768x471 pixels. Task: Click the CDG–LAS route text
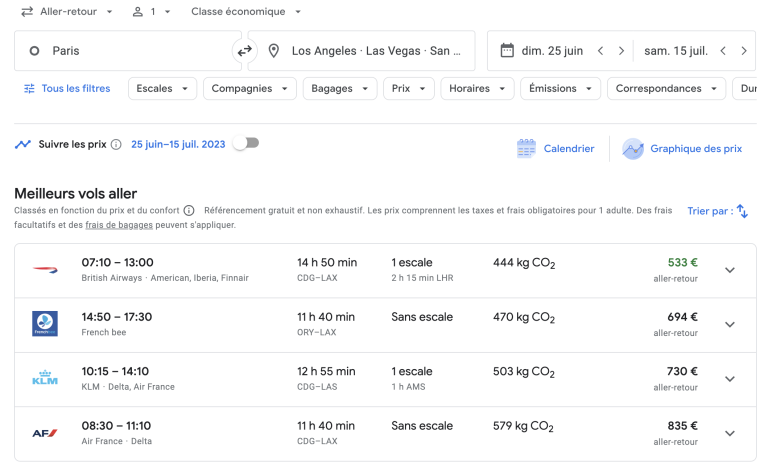pyautogui.click(x=317, y=387)
